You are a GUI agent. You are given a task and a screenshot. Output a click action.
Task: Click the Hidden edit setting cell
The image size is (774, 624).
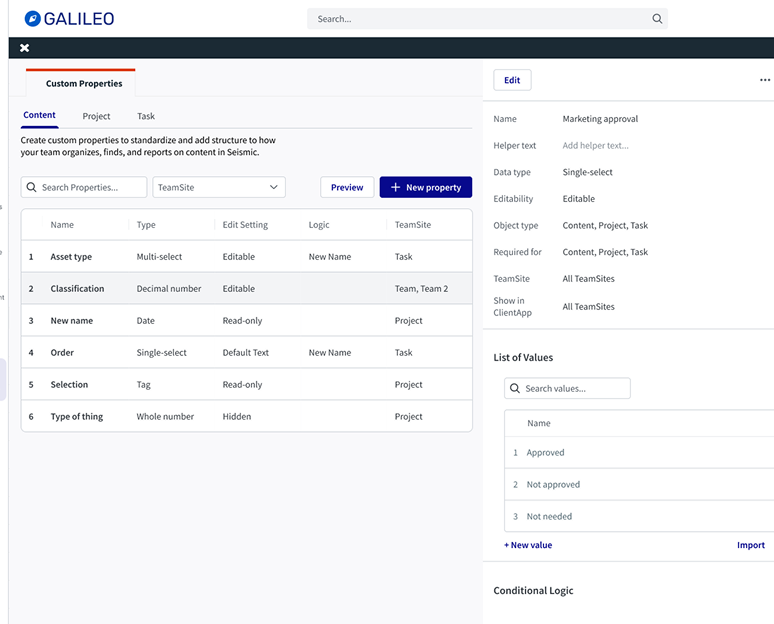pos(236,417)
